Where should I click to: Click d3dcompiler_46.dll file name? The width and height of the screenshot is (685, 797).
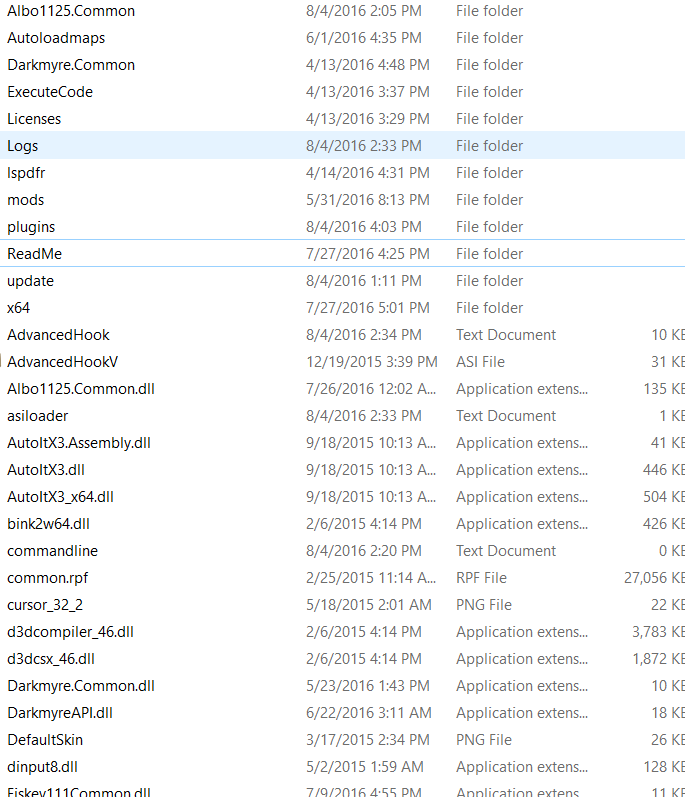70,632
